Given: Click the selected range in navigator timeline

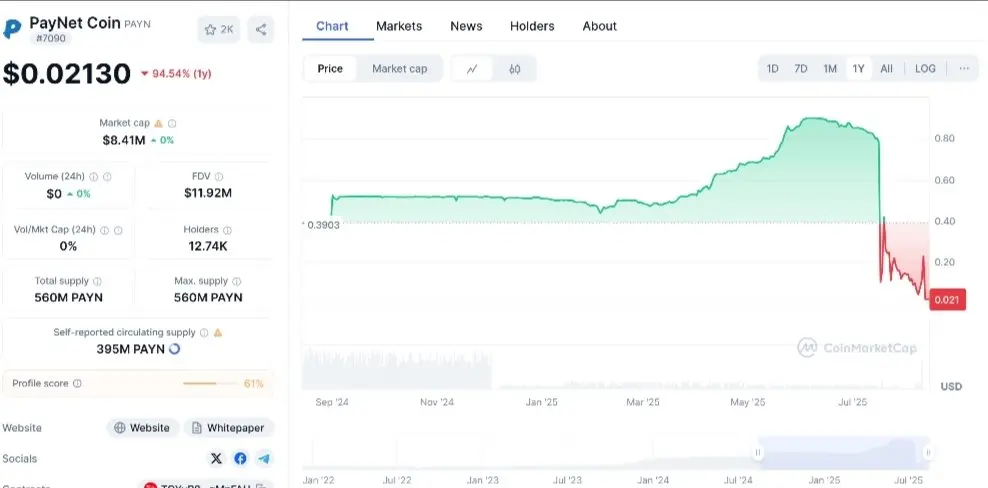Looking at the screenshot, I should 843,452.
